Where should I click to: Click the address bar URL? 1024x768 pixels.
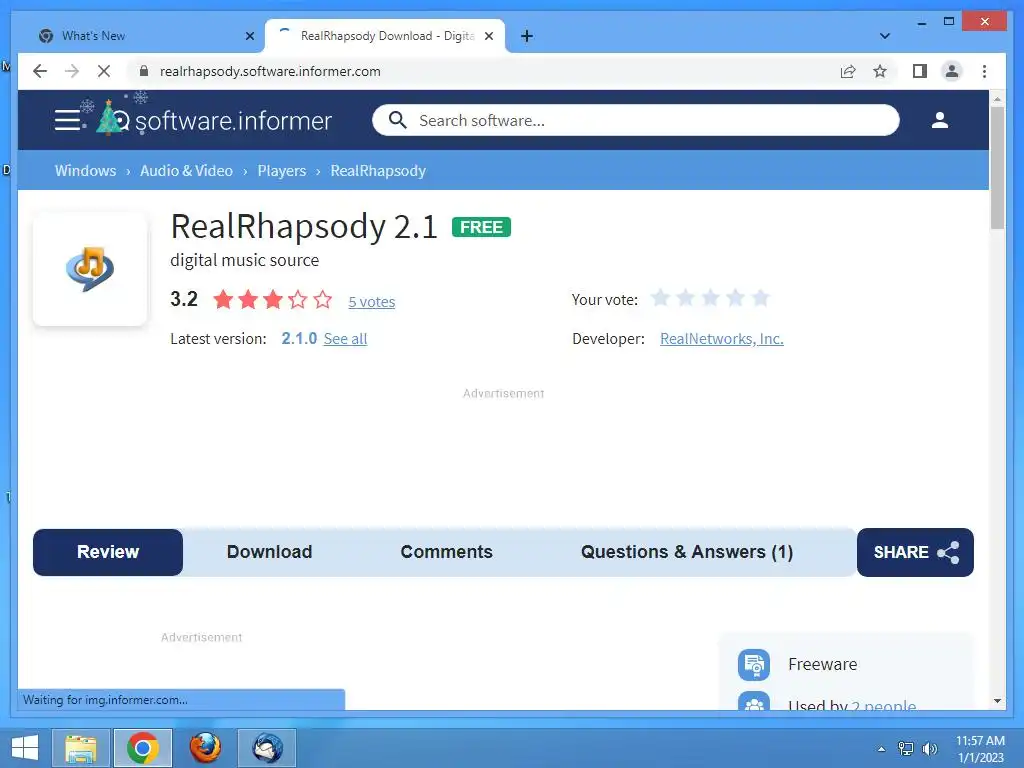(x=270, y=71)
